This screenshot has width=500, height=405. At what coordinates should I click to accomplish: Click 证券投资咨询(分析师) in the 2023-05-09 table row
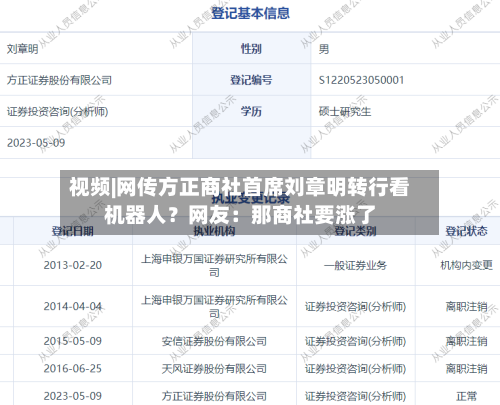355,396
